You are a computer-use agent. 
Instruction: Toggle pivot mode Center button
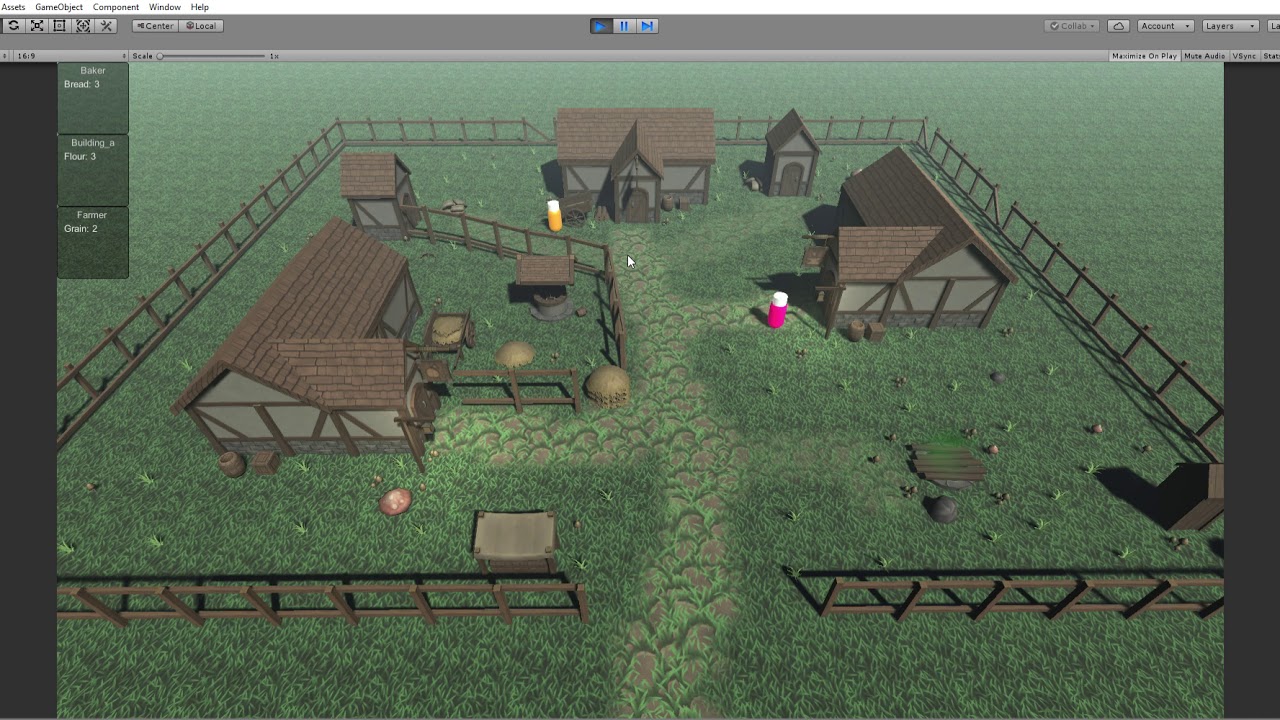pos(155,26)
